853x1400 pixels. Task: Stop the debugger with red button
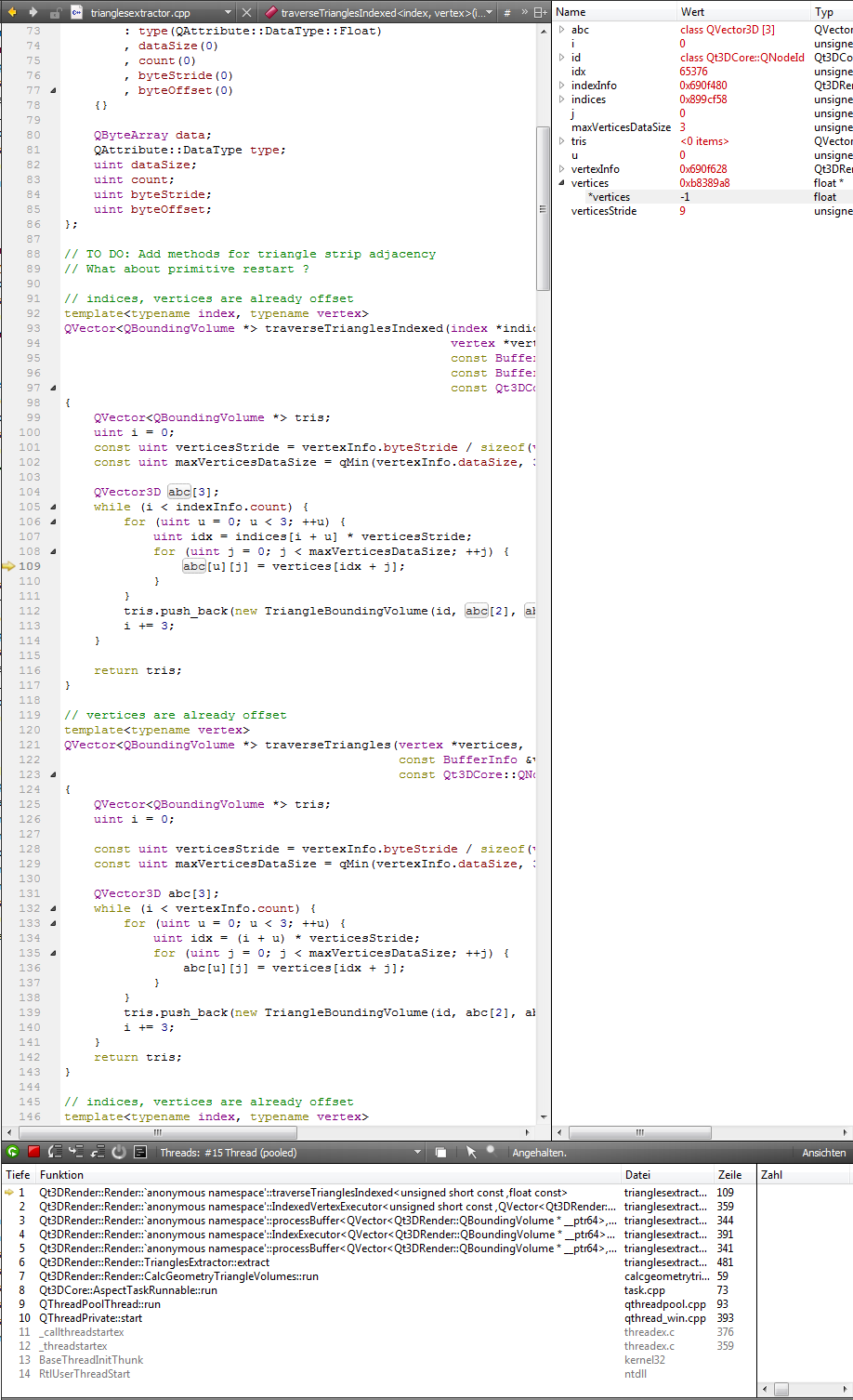click(34, 1152)
